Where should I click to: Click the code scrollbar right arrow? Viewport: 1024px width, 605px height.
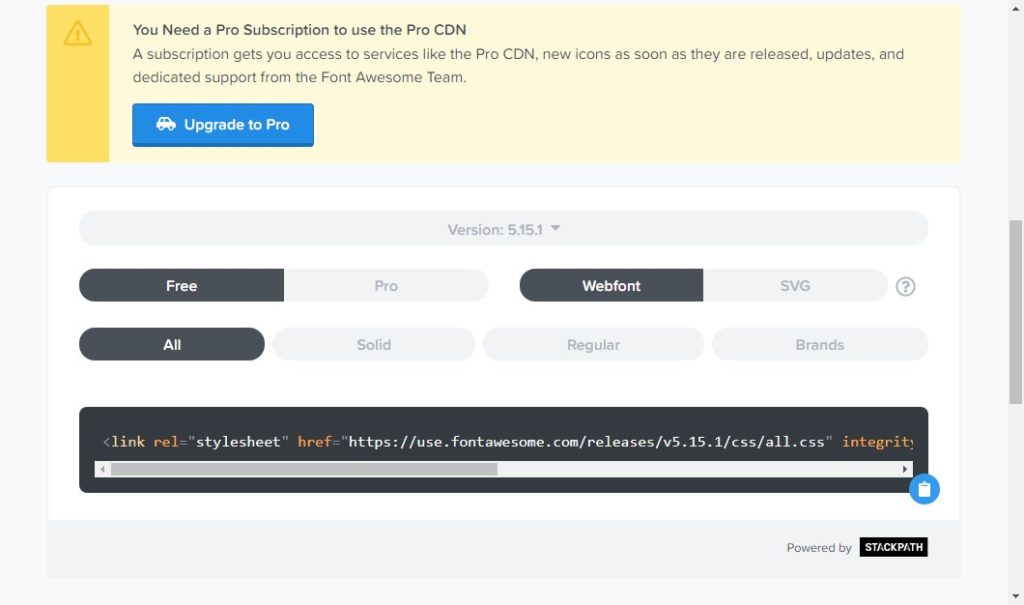(904, 469)
